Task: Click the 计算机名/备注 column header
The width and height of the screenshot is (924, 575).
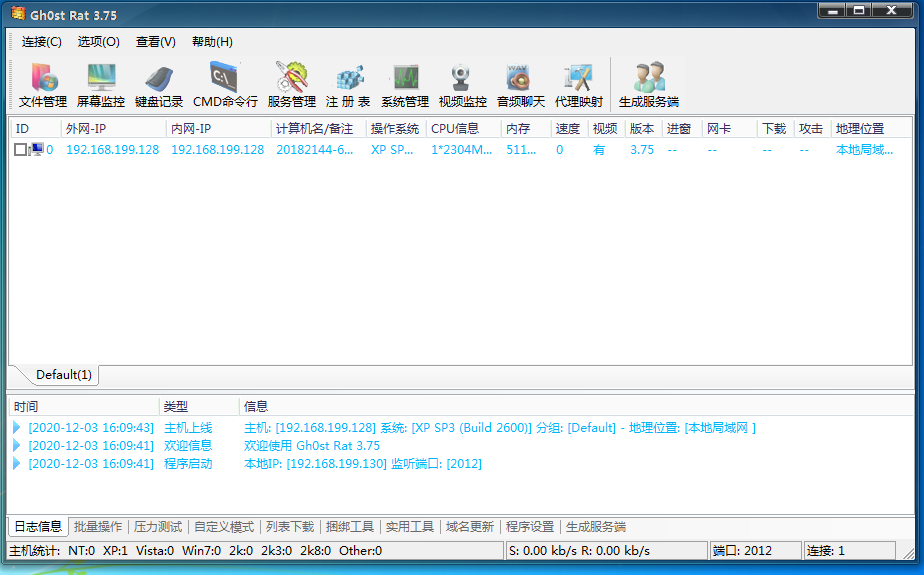Action: pos(319,128)
